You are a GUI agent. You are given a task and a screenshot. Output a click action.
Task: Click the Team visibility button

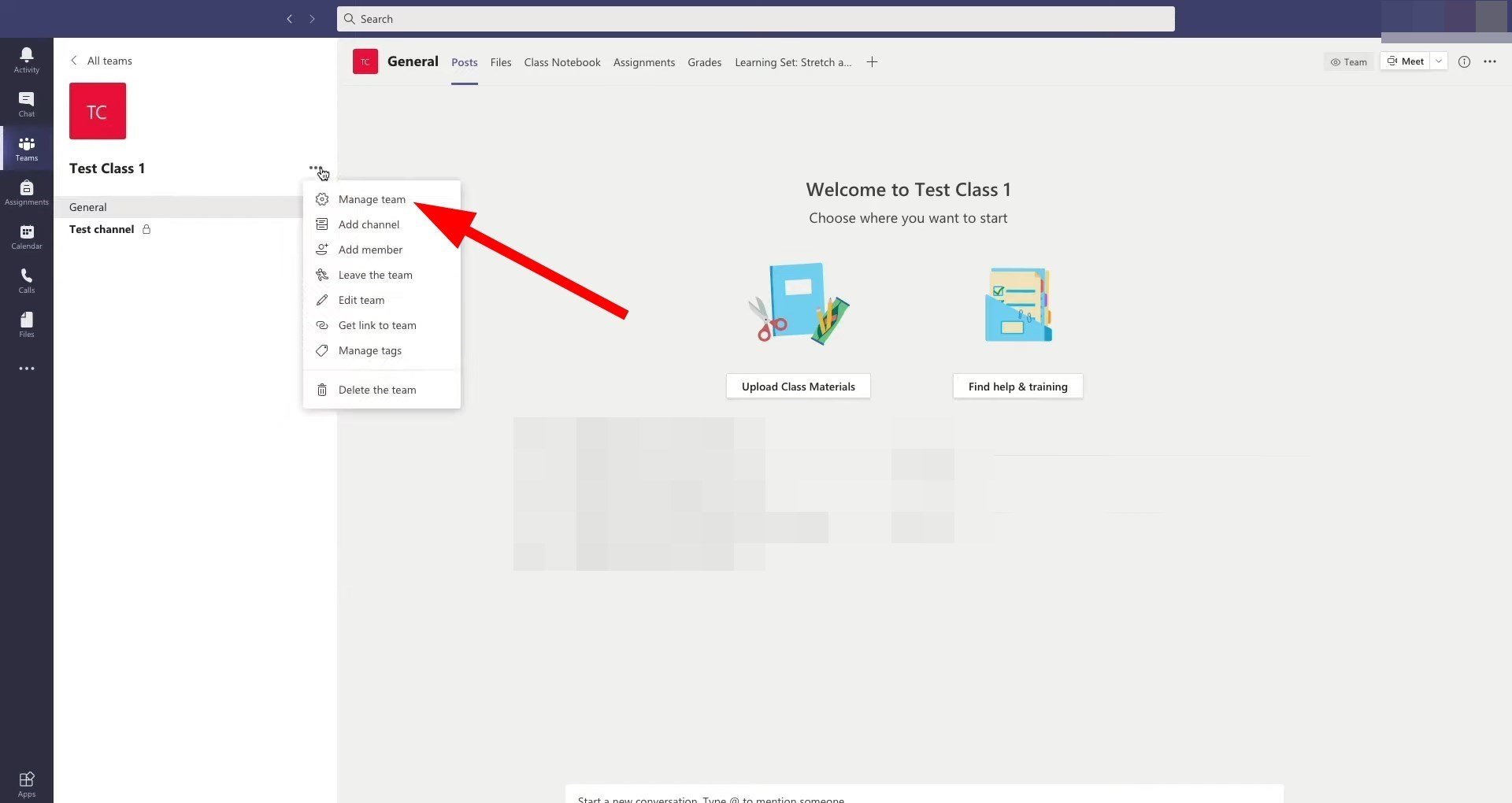click(x=1349, y=61)
